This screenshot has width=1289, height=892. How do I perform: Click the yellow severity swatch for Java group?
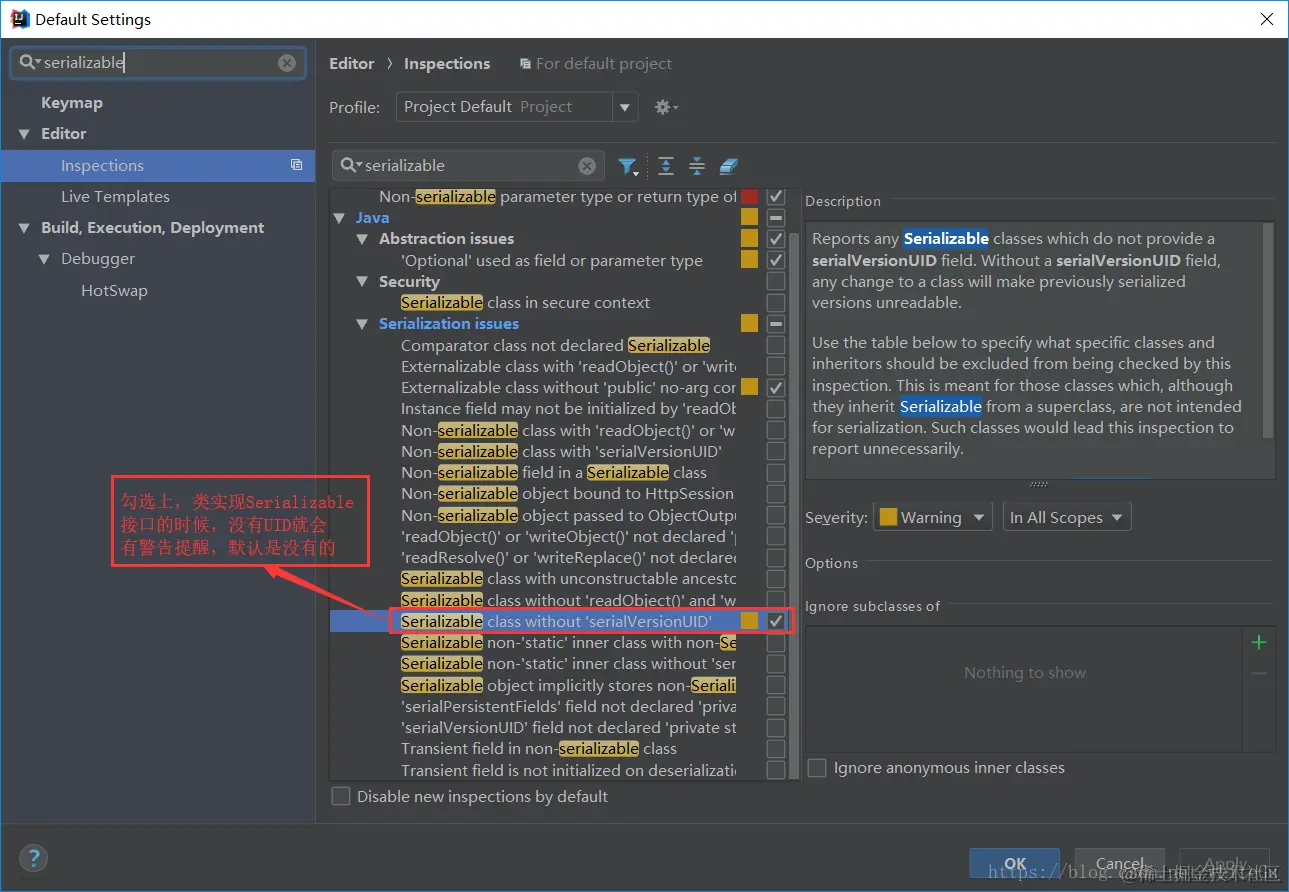point(749,218)
